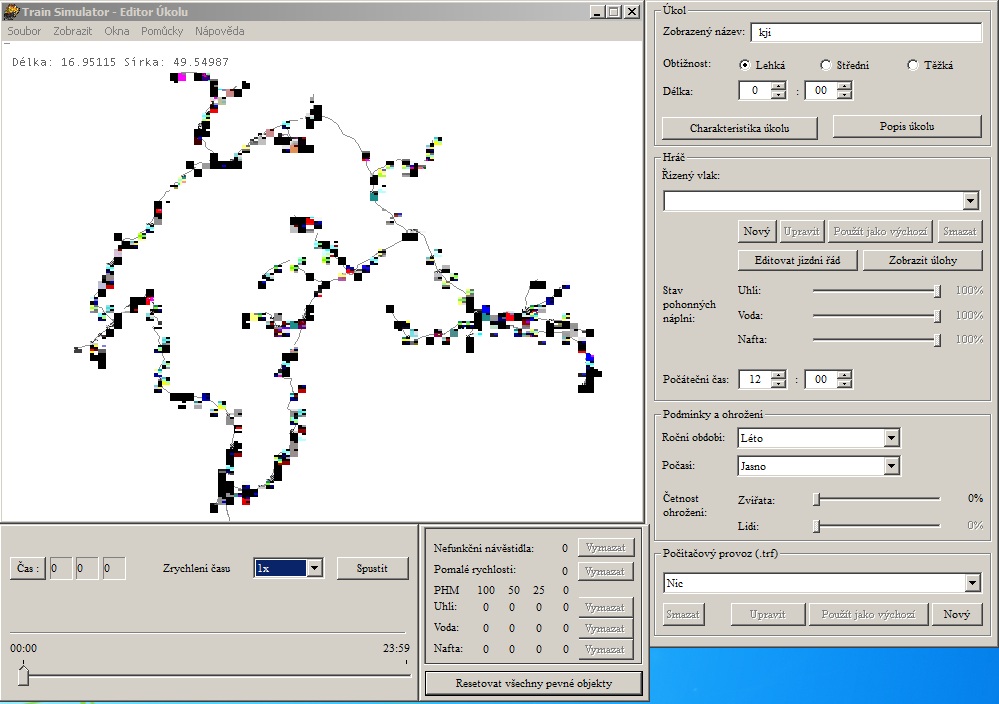Click Resetovat všechny pevné objekty

click(534, 683)
